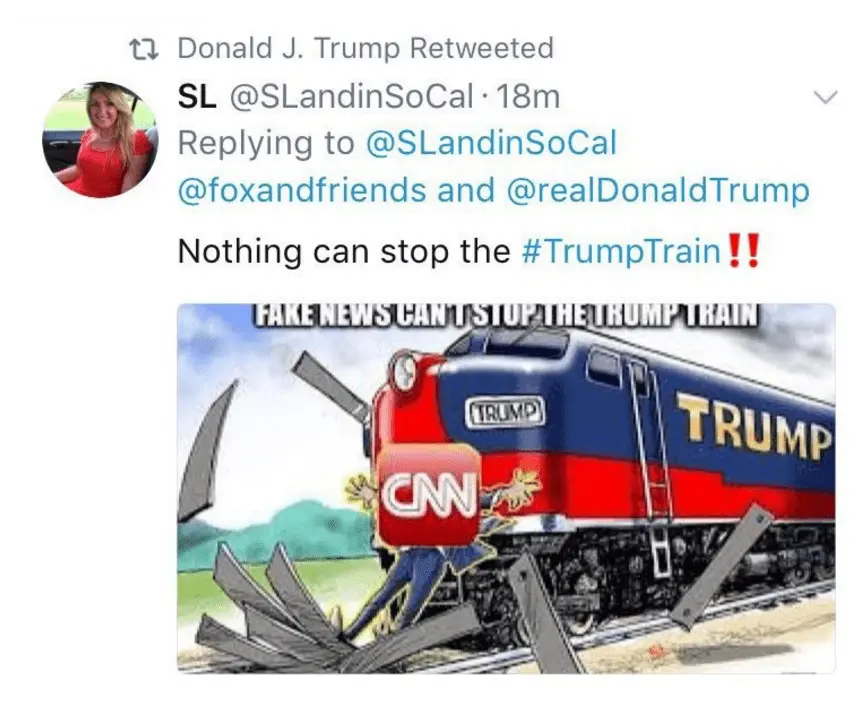Open the bold SL display name
866x703 pixels.
pyautogui.click(x=197, y=97)
